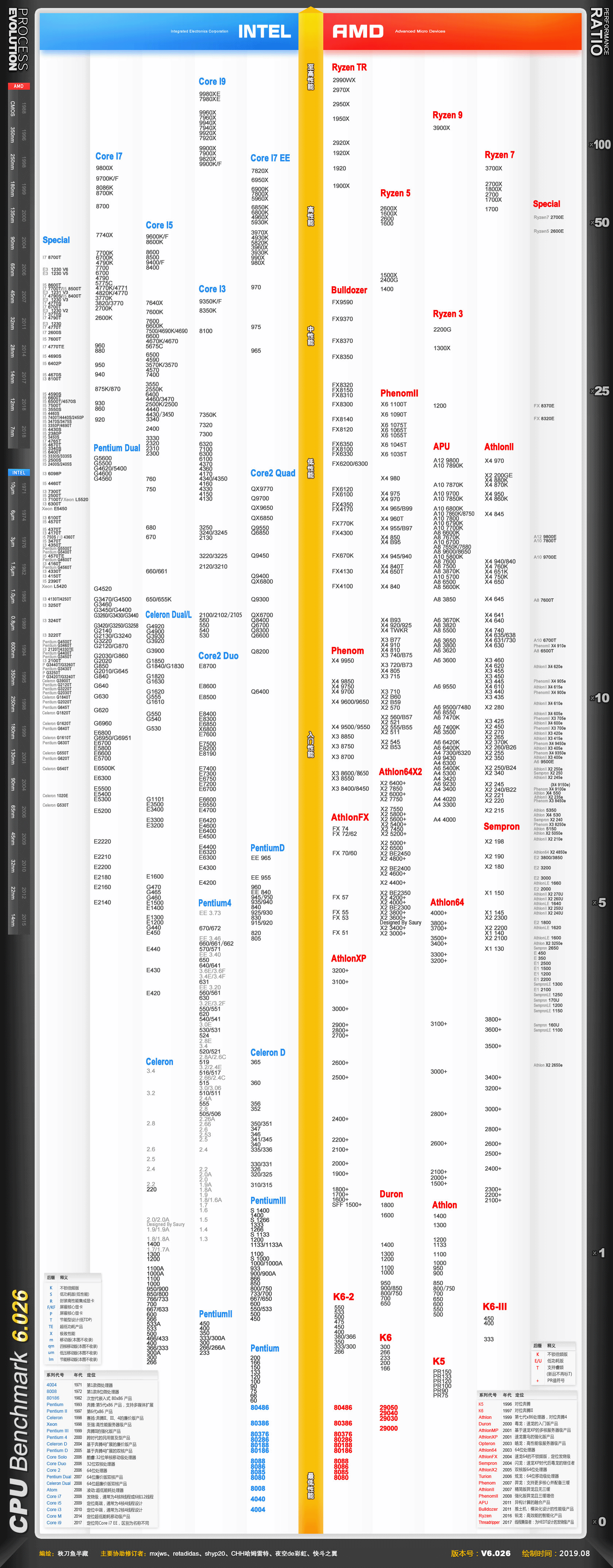This screenshot has width=613, height=1568.
Task: Click the 9900K/F entry under Core I9
Action: pos(210,164)
